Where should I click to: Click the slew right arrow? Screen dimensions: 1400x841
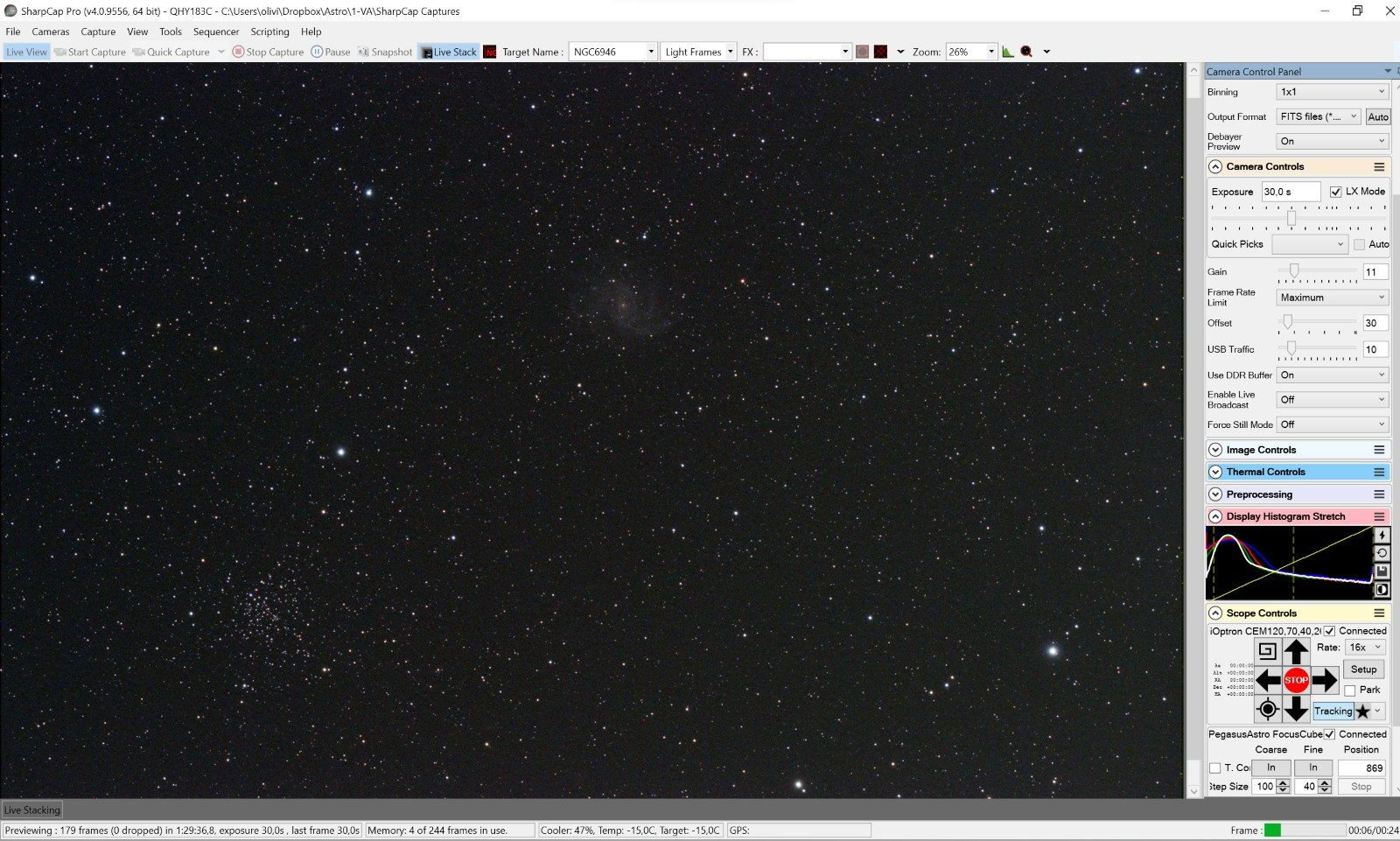[1325, 680]
